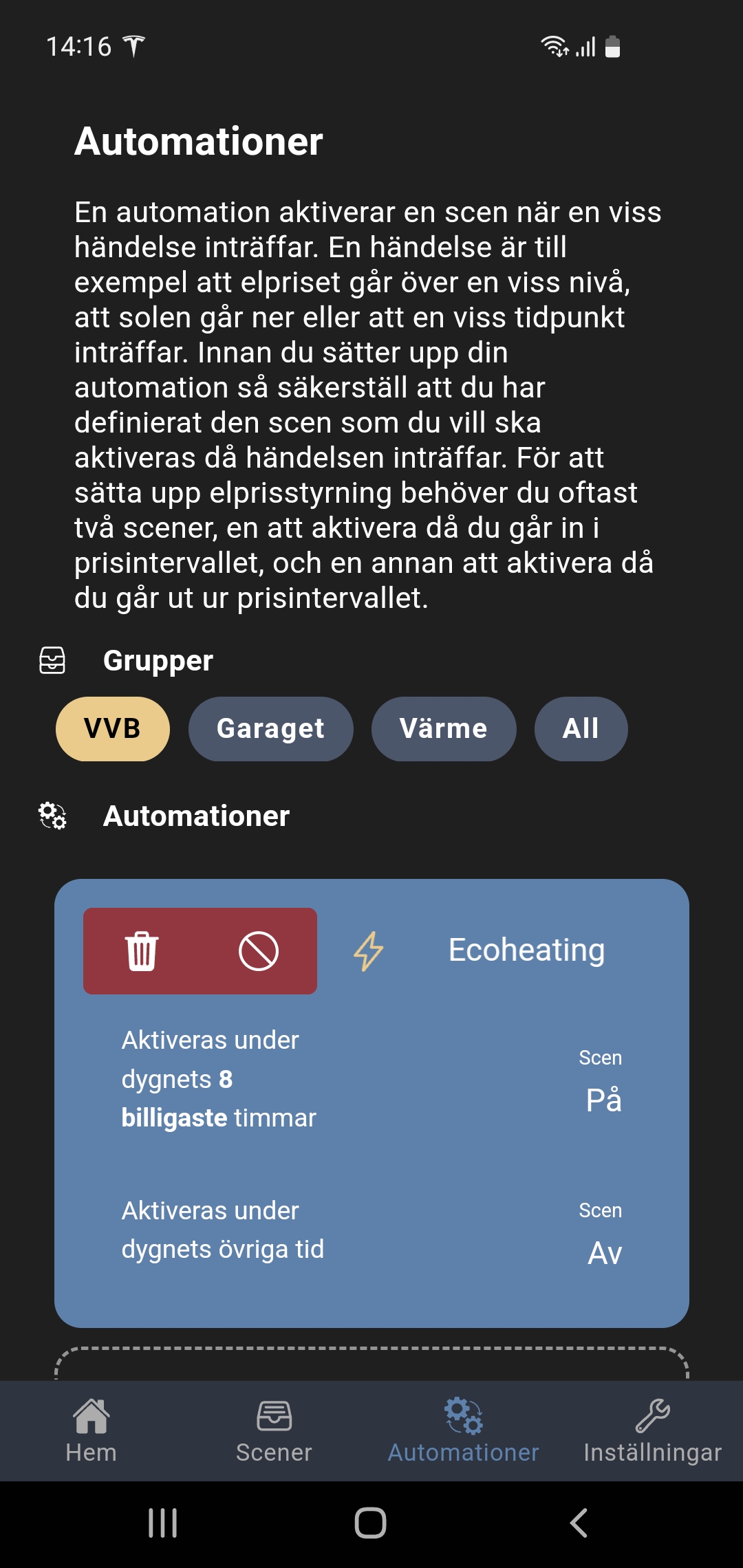Change the Av scene selection
The width and height of the screenshot is (743, 1568).
pos(605,1252)
